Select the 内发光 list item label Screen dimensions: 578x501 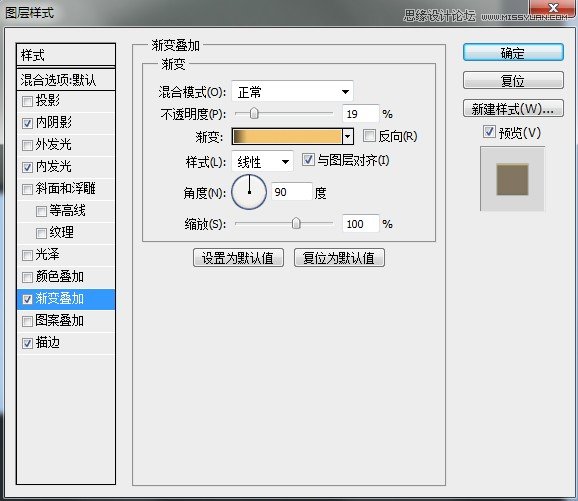coord(54,166)
